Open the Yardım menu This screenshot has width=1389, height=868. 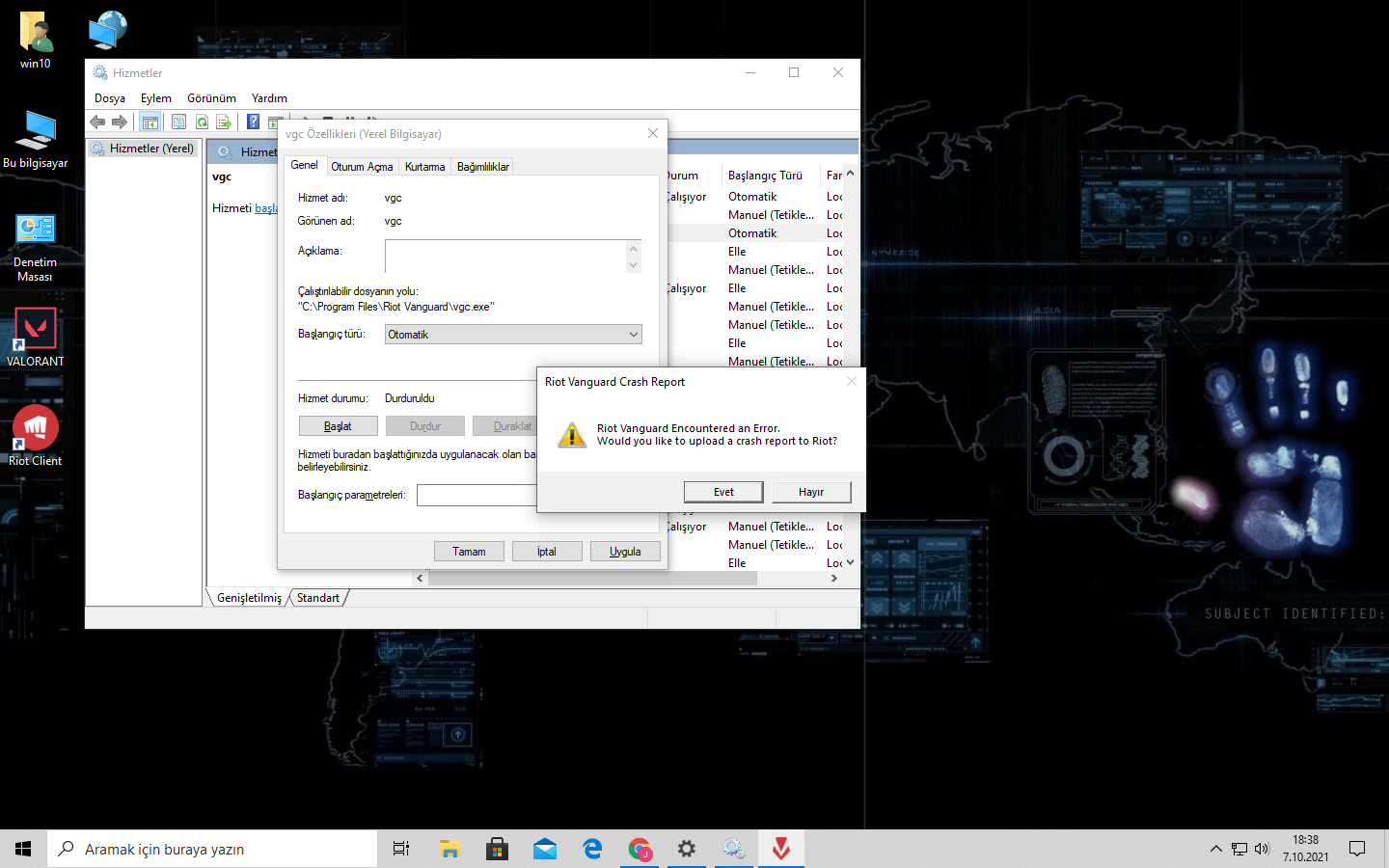coord(269,98)
